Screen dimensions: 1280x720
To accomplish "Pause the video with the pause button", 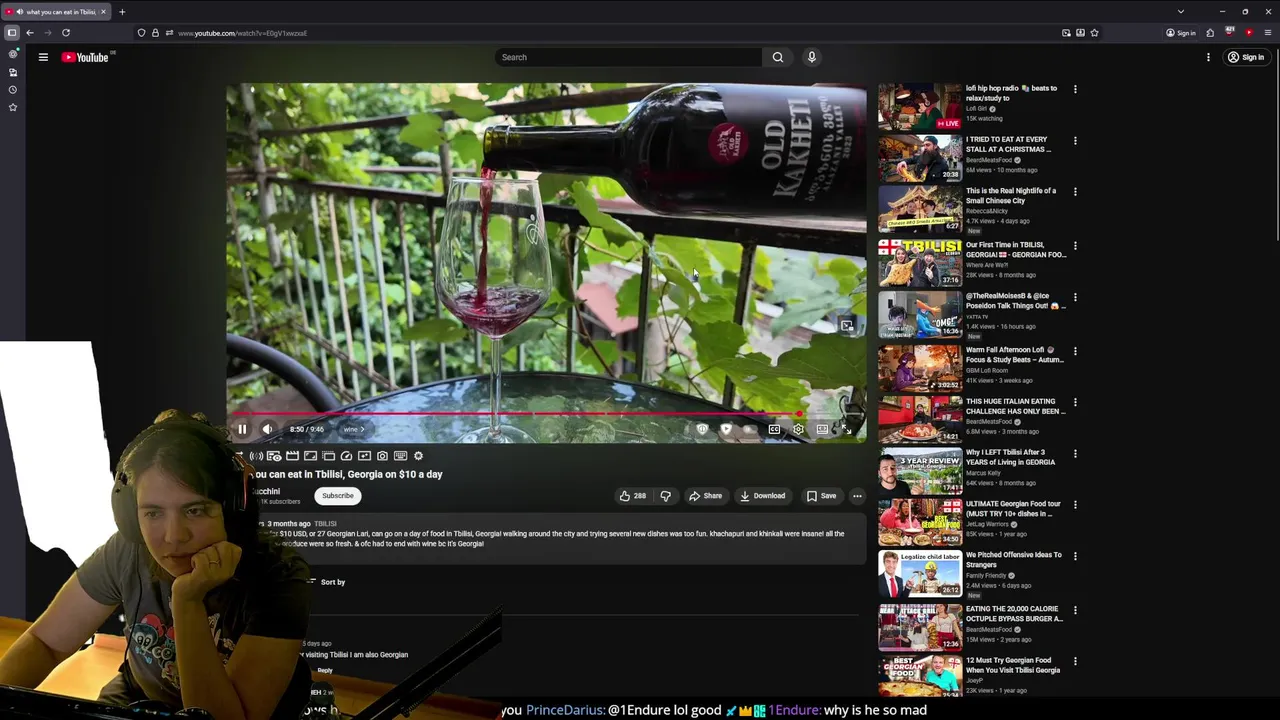I will coord(242,429).
